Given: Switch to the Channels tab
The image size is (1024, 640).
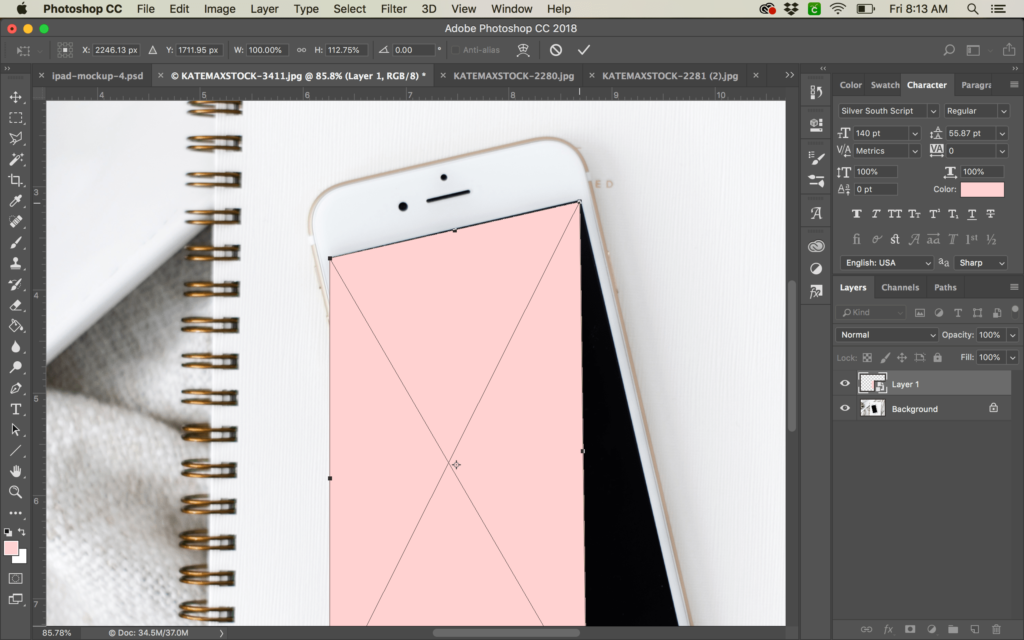Looking at the screenshot, I should [899, 287].
